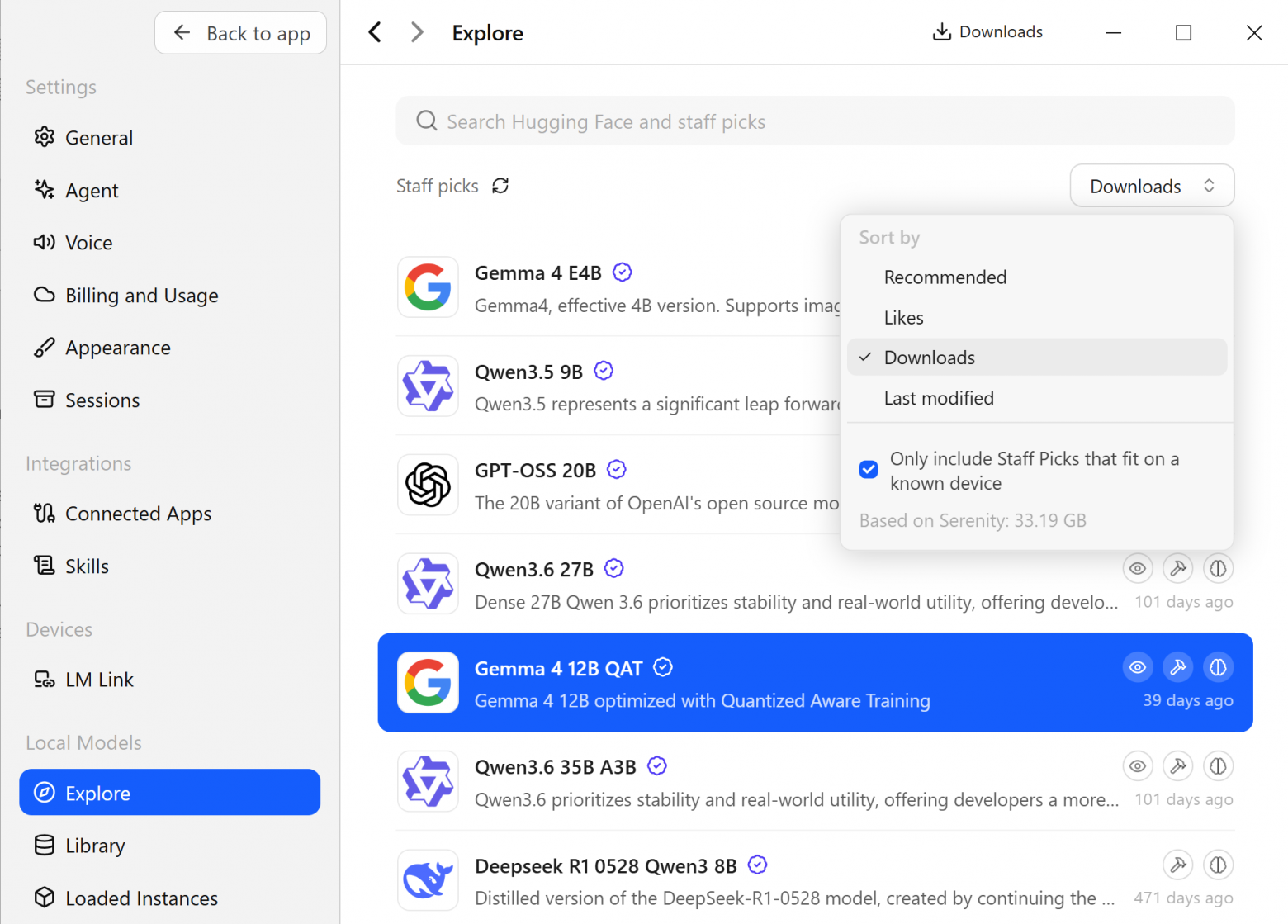Click the whale logo of Deepseek R1
Viewport: 1288px width, 924px height.
(x=428, y=880)
